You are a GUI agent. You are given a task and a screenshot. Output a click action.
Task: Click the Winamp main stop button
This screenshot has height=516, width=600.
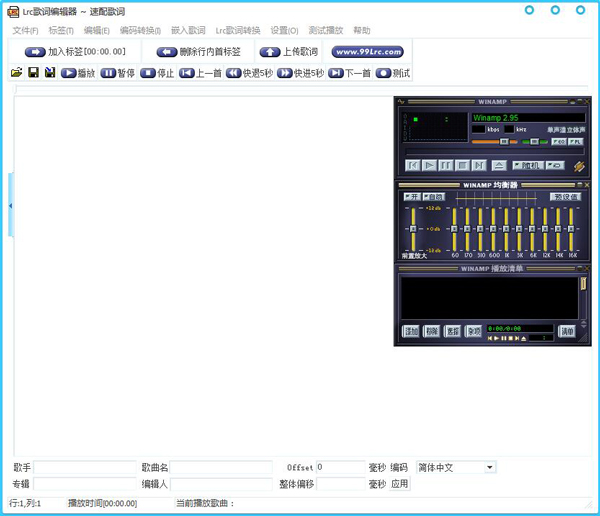click(462, 165)
